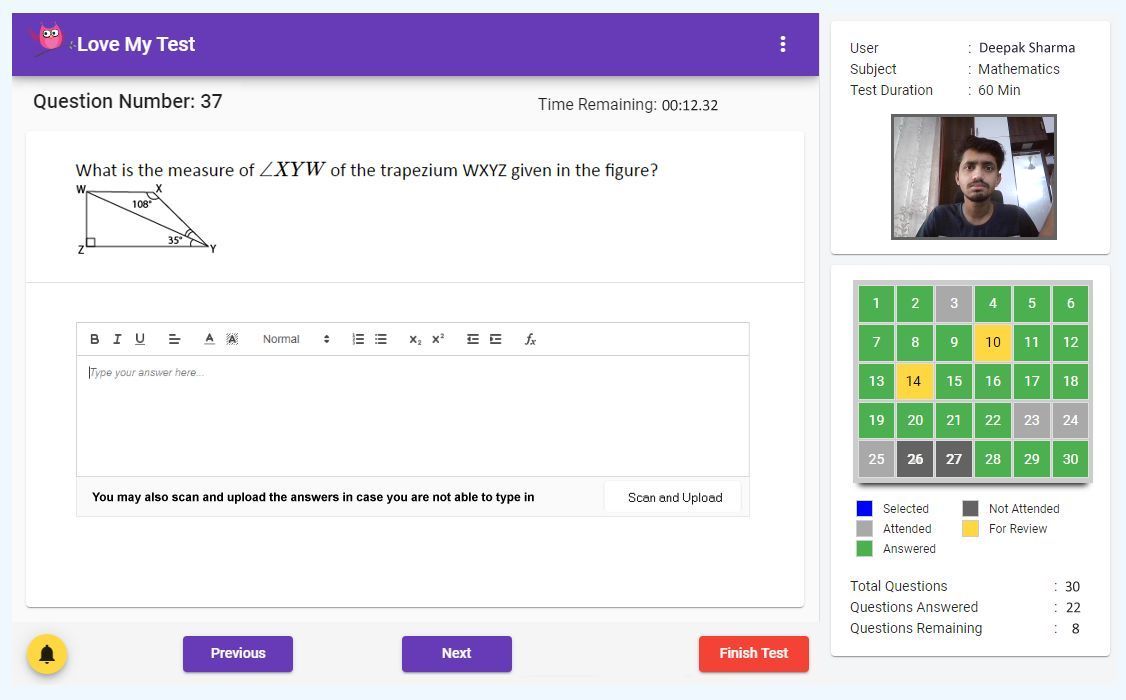
Task: Click inside the answer text area
Action: pyautogui.click(x=413, y=416)
